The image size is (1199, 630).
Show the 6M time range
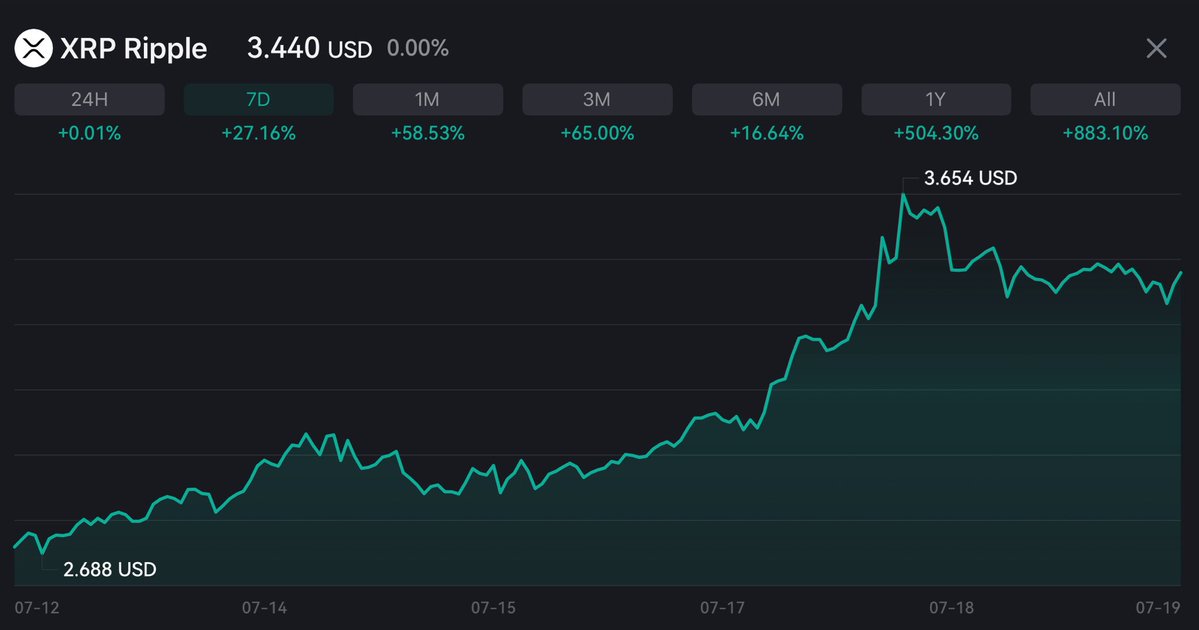[x=767, y=99]
